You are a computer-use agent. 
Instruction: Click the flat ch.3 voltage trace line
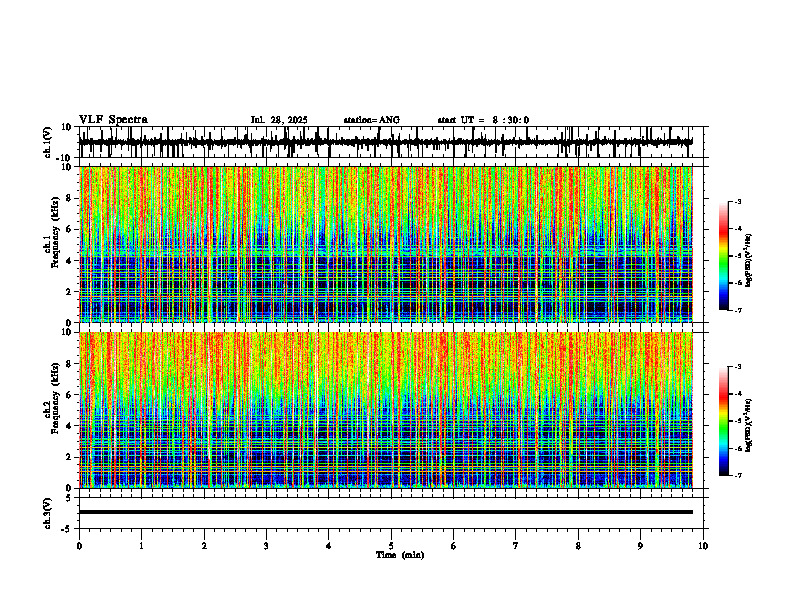(x=386, y=512)
